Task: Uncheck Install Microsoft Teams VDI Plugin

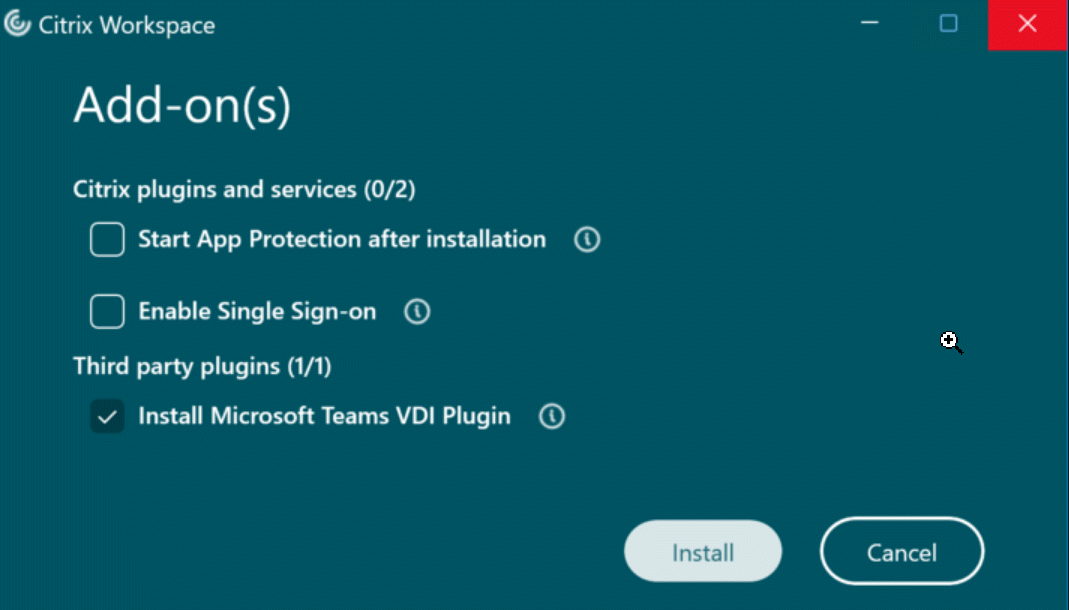Action: point(107,417)
